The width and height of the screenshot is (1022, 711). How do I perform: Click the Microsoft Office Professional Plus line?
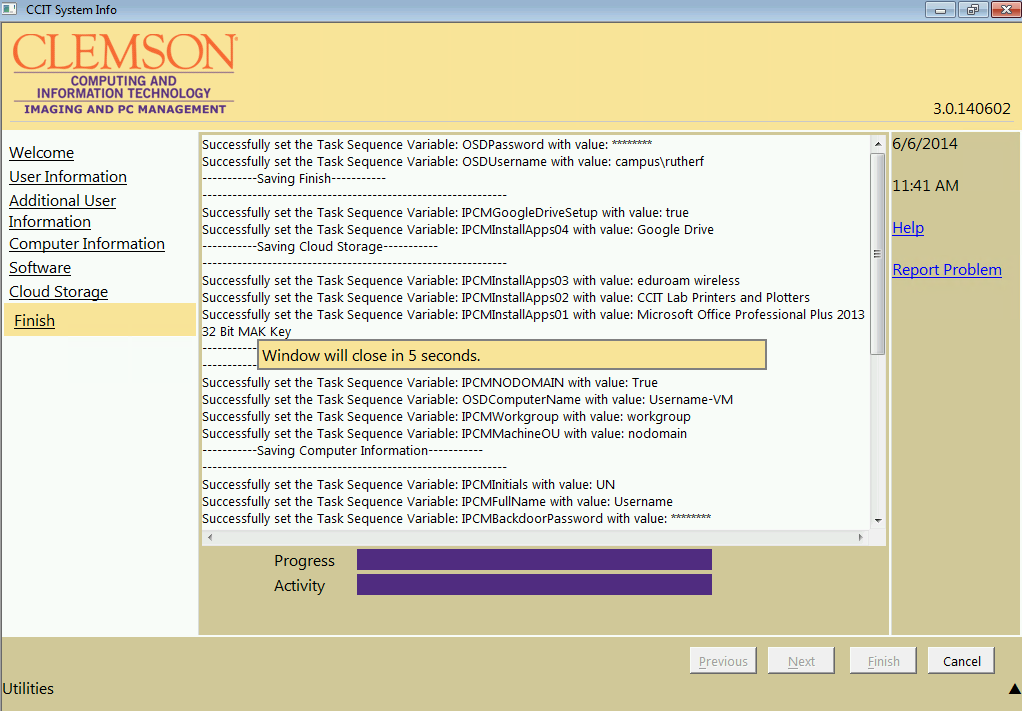(533, 323)
